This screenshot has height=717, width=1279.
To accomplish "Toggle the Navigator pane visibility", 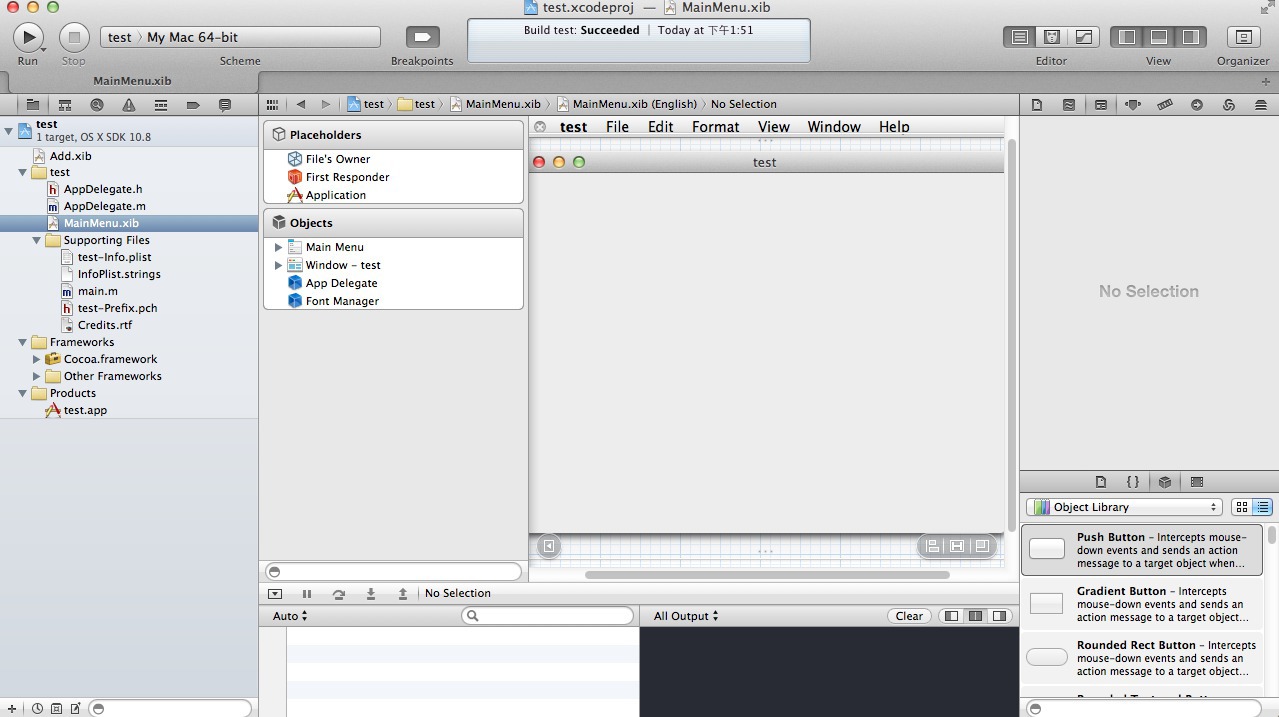I will pyautogui.click(x=1127, y=37).
